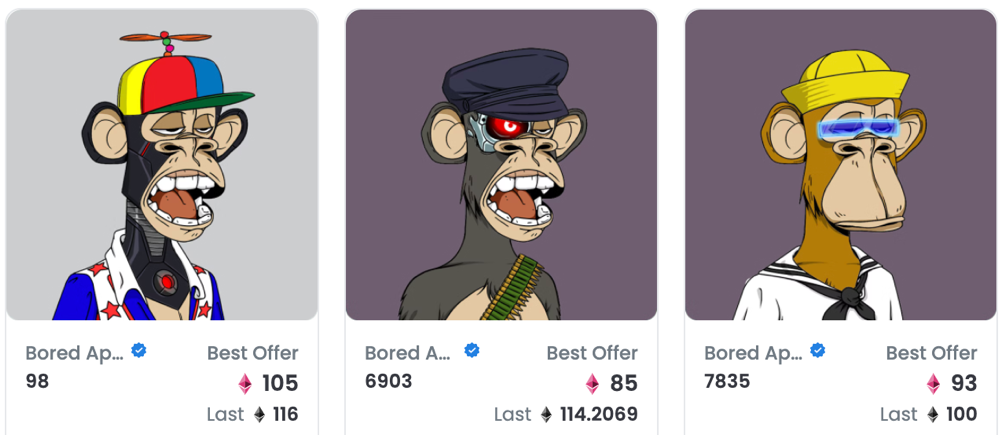
Task: Click the last sale price 114.2069
Action: pyautogui.click(x=598, y=414)
